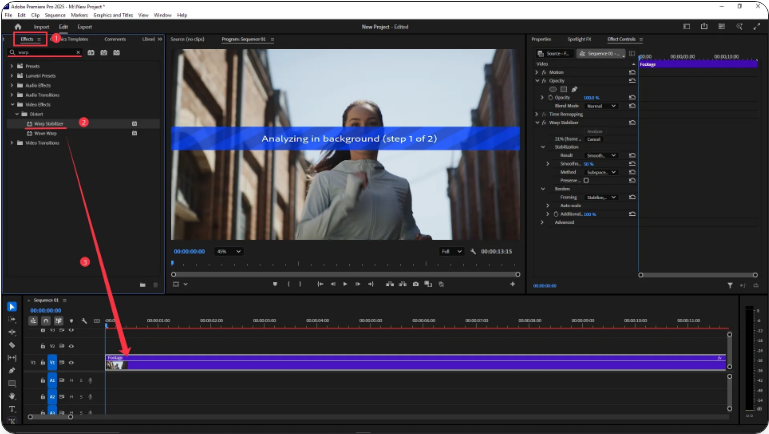Image resolution: width=769 pixels, height=434 pixels.
Task: Open the Blend Mode dropdown
Action: pyautogui.click(x=601, y=105)
